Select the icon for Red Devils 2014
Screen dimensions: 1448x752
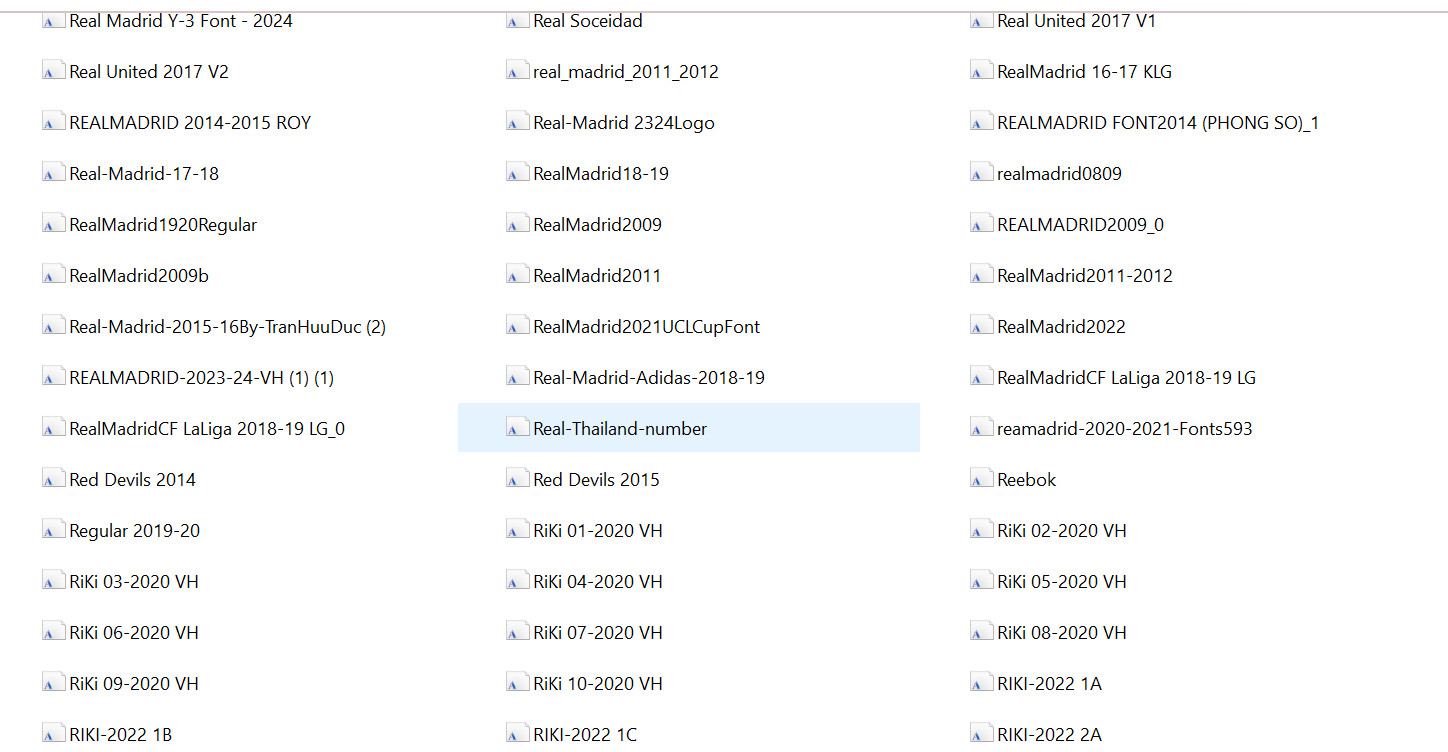point(53,480)
